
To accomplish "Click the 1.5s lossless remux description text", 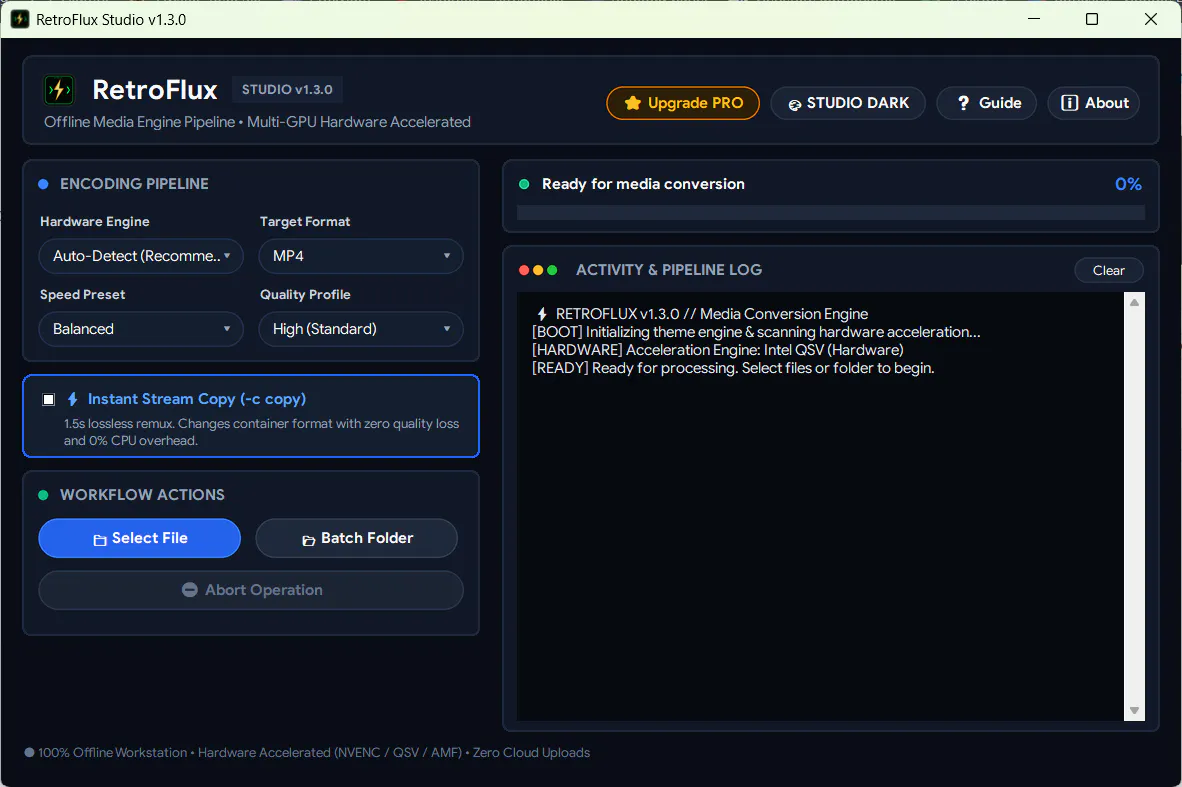I will click(x=262, y=432).
